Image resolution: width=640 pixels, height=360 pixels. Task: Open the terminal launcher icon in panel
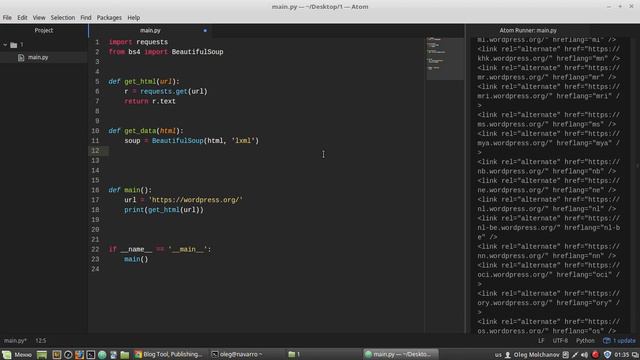91,354
